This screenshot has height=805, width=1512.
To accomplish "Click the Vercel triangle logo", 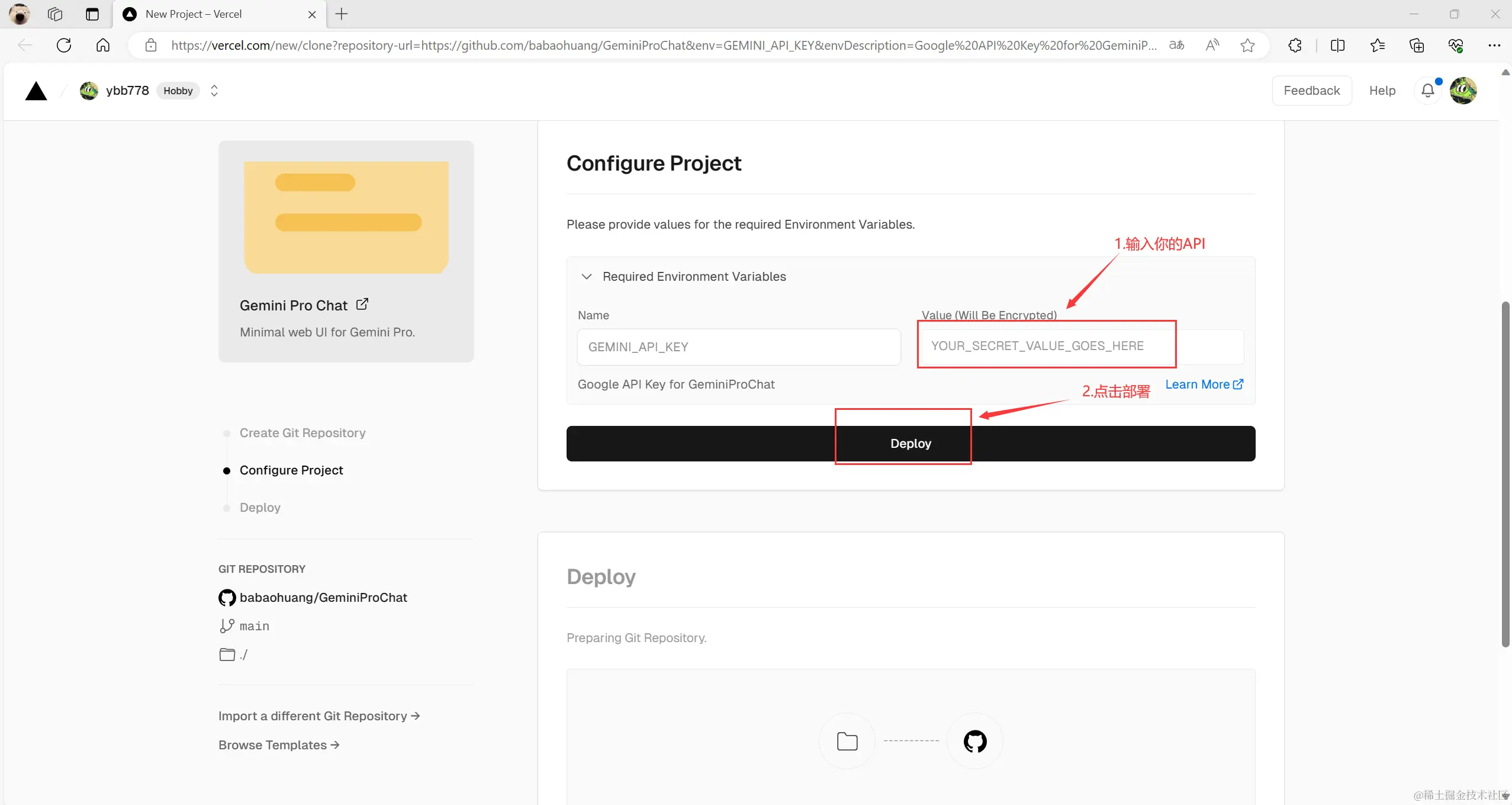I will pyautogui.click(x=36, y=91).
